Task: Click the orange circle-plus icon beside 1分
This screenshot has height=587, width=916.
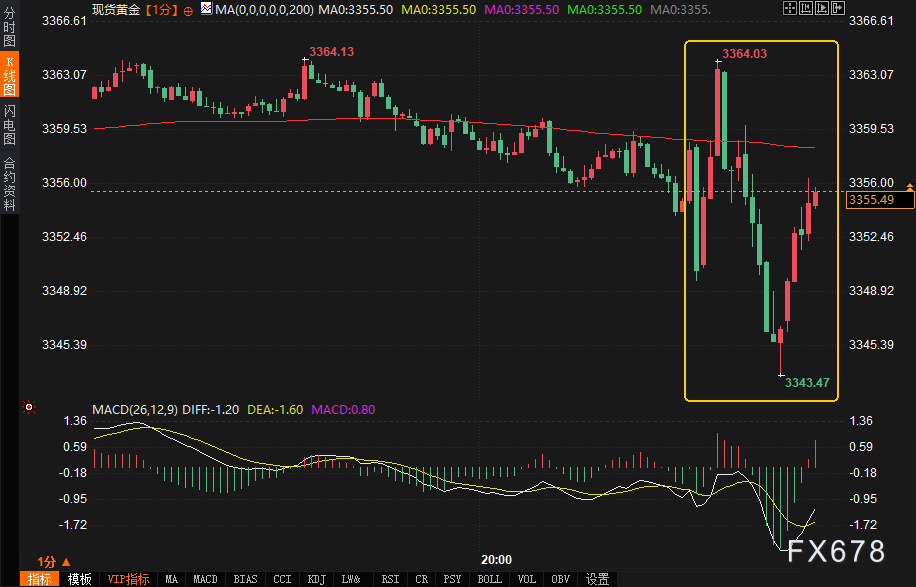Action: (188, 11)
